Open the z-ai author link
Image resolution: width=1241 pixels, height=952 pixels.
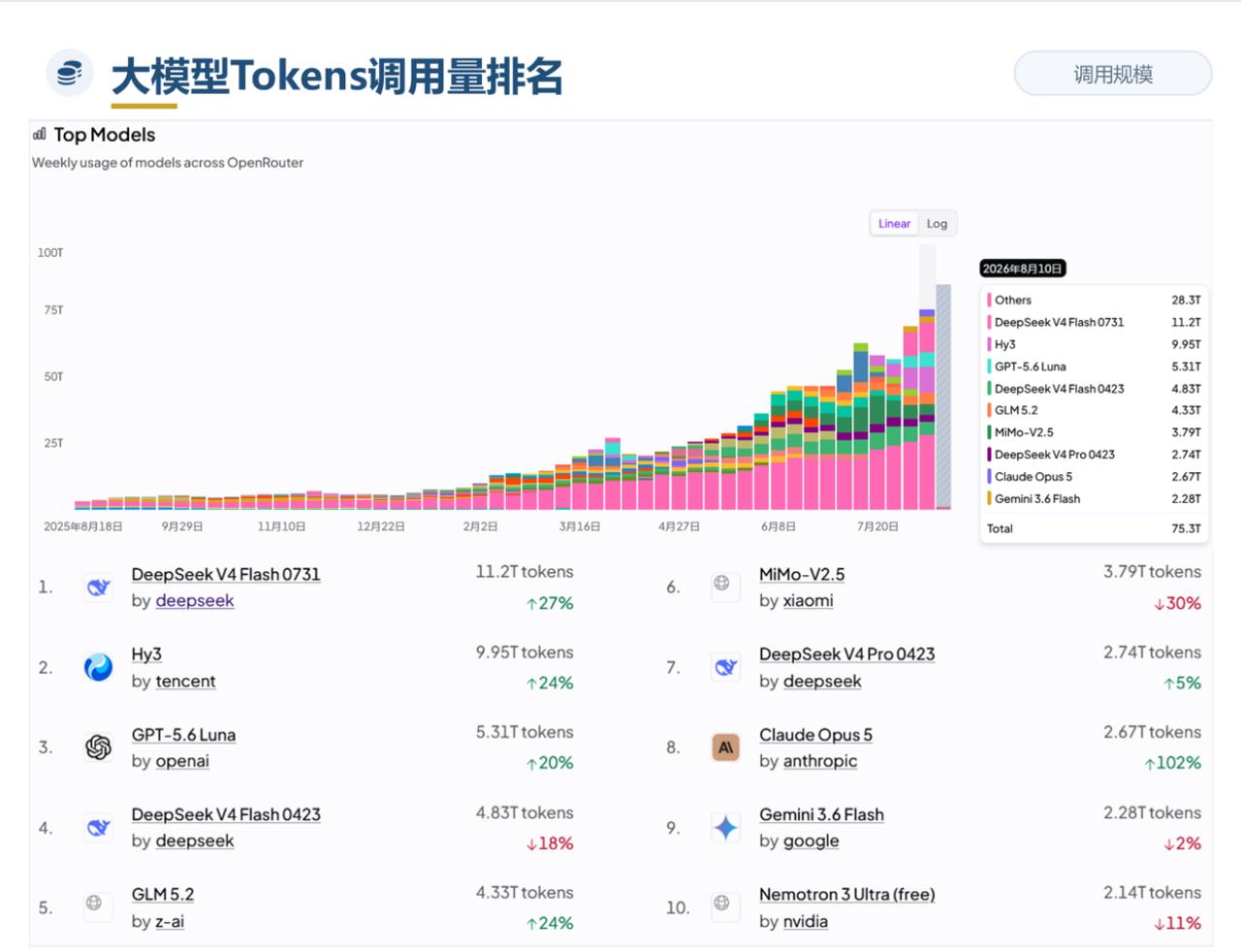170,921
